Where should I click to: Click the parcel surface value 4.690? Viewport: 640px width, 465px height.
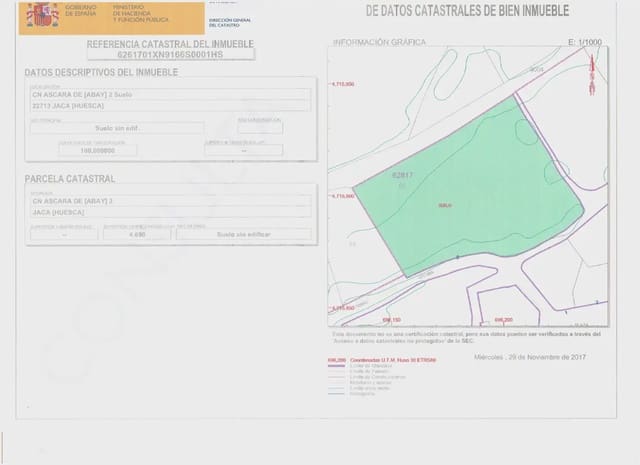(137, 234)
